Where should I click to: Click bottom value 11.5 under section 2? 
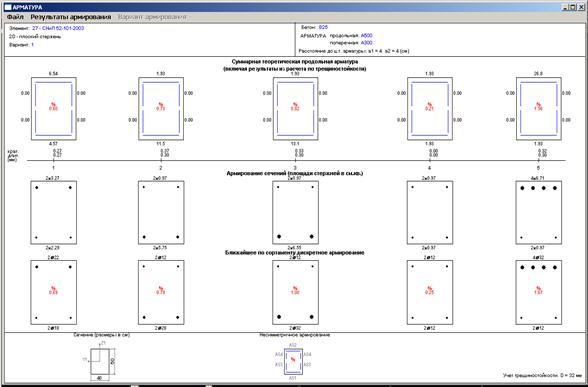[161, 144]
